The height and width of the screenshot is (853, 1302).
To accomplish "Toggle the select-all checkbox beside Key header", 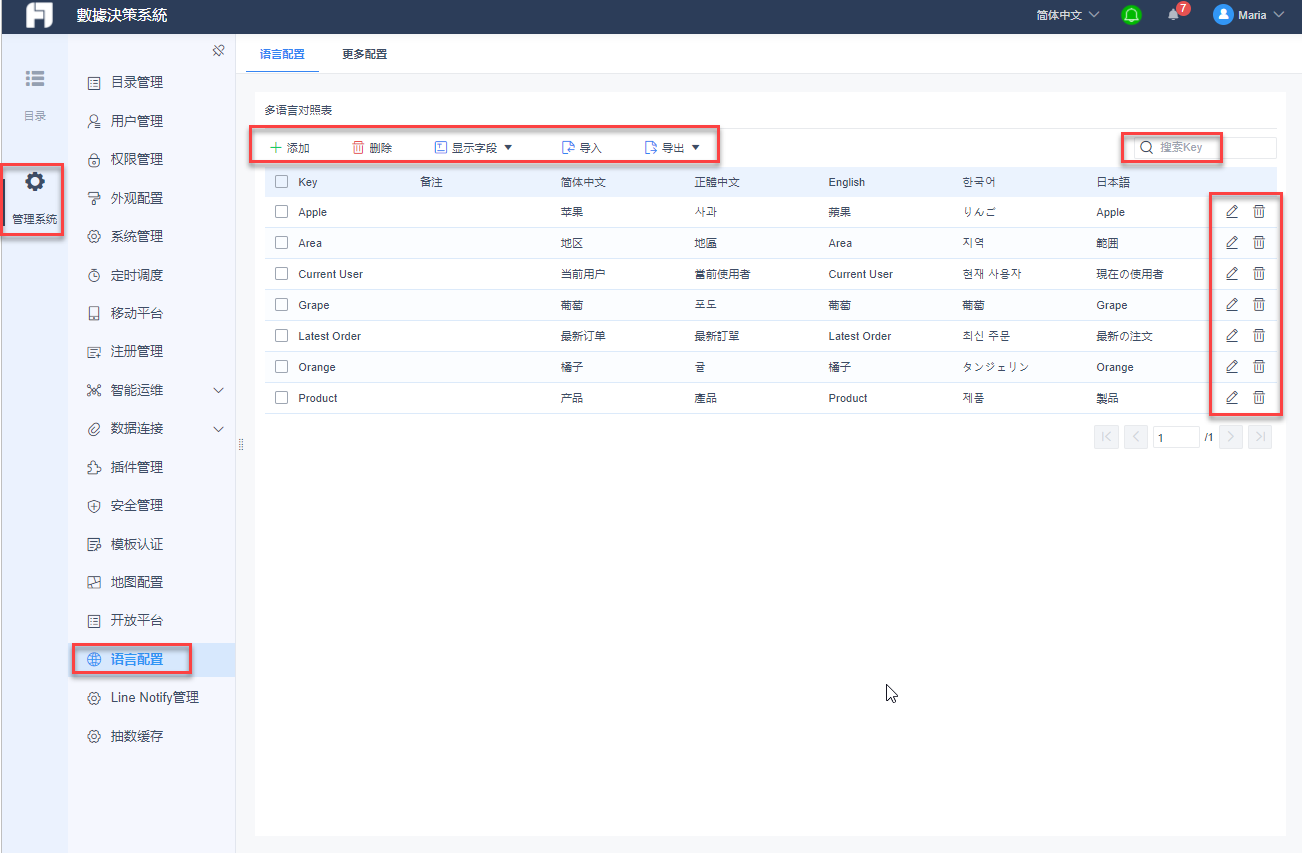I will [281, 182].
